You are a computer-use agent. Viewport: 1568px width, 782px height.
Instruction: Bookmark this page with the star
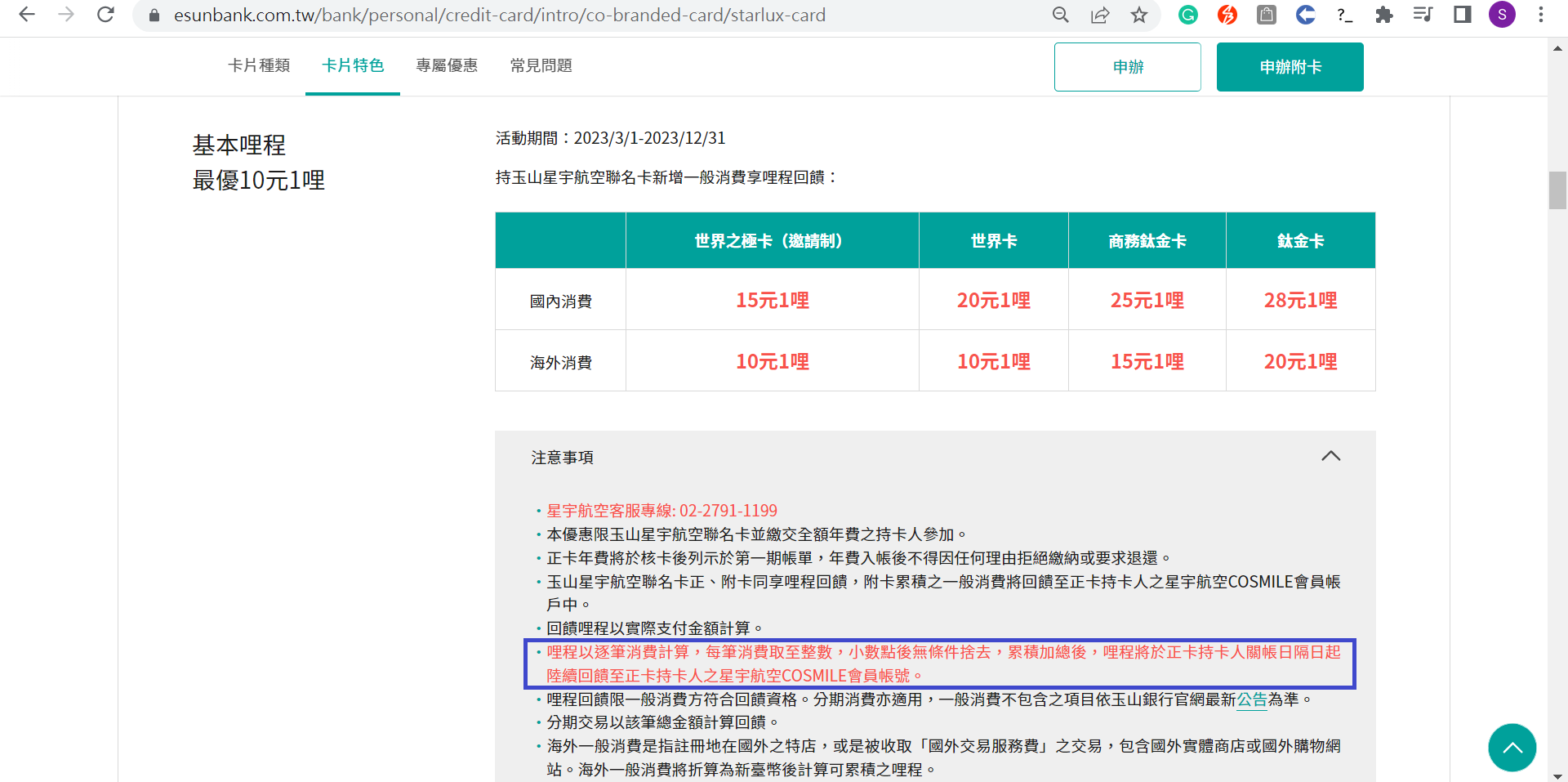pos(1139,15)
